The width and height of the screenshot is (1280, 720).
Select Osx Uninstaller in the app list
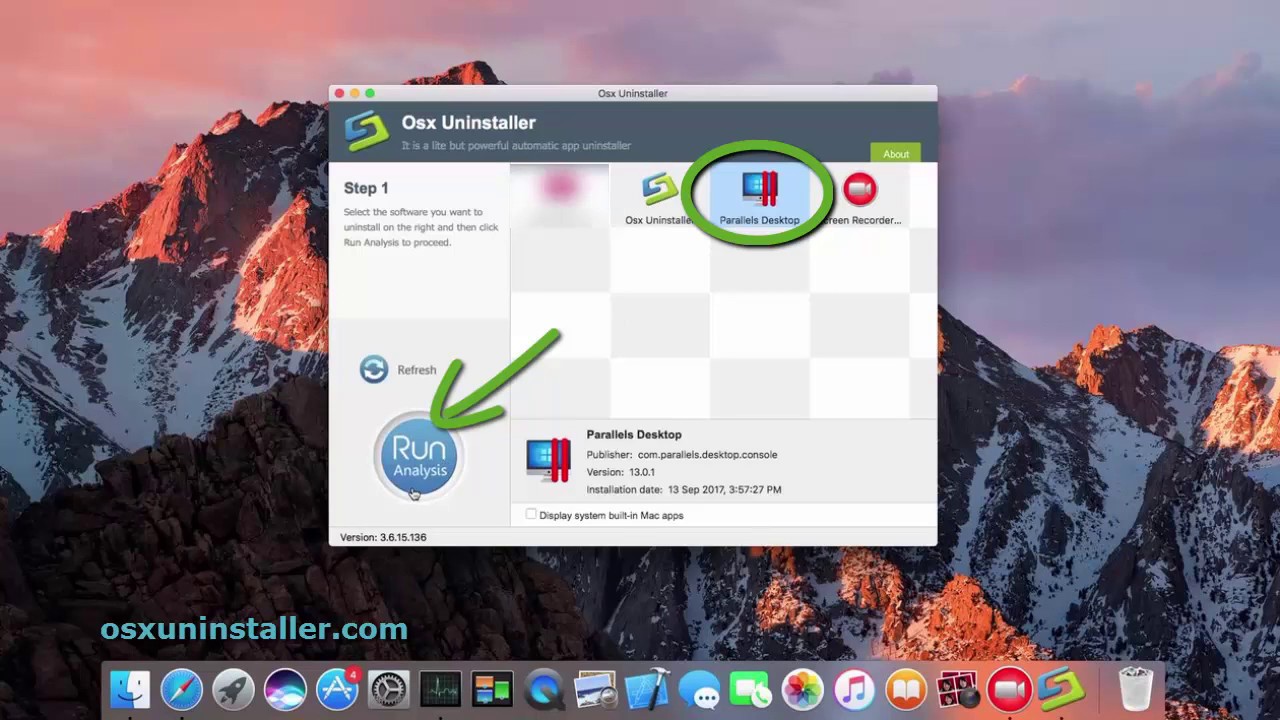(x=659, y=196)
